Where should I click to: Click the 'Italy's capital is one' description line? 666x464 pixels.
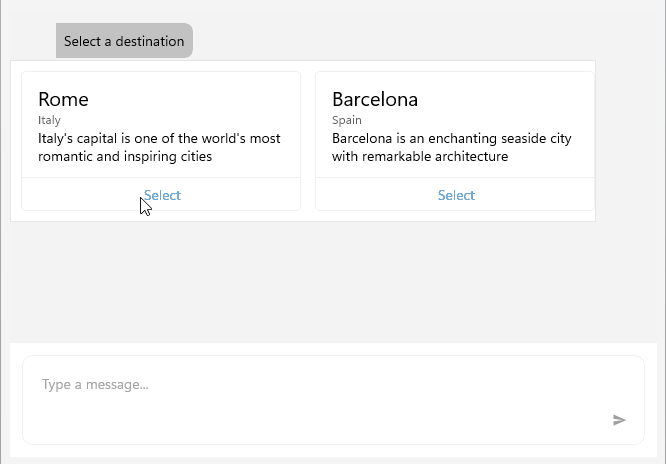(159, 138)
